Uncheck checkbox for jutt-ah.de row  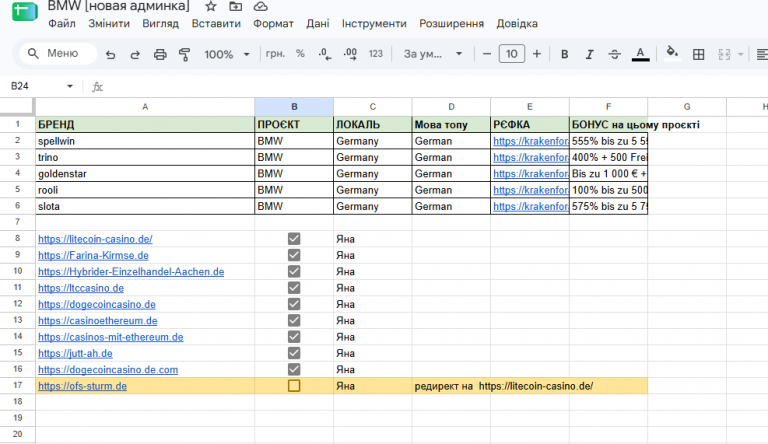click(x=294, y=353)
